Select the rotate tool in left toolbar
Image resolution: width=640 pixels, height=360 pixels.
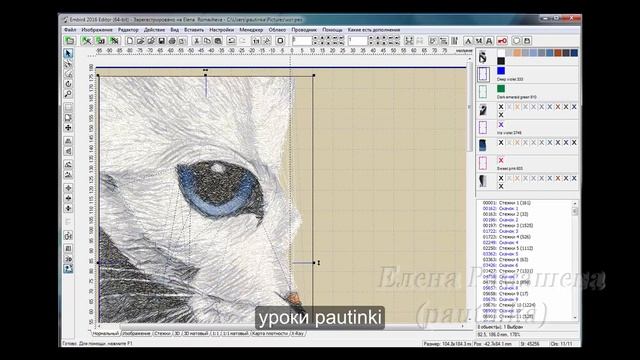click(x=68, y=84)
